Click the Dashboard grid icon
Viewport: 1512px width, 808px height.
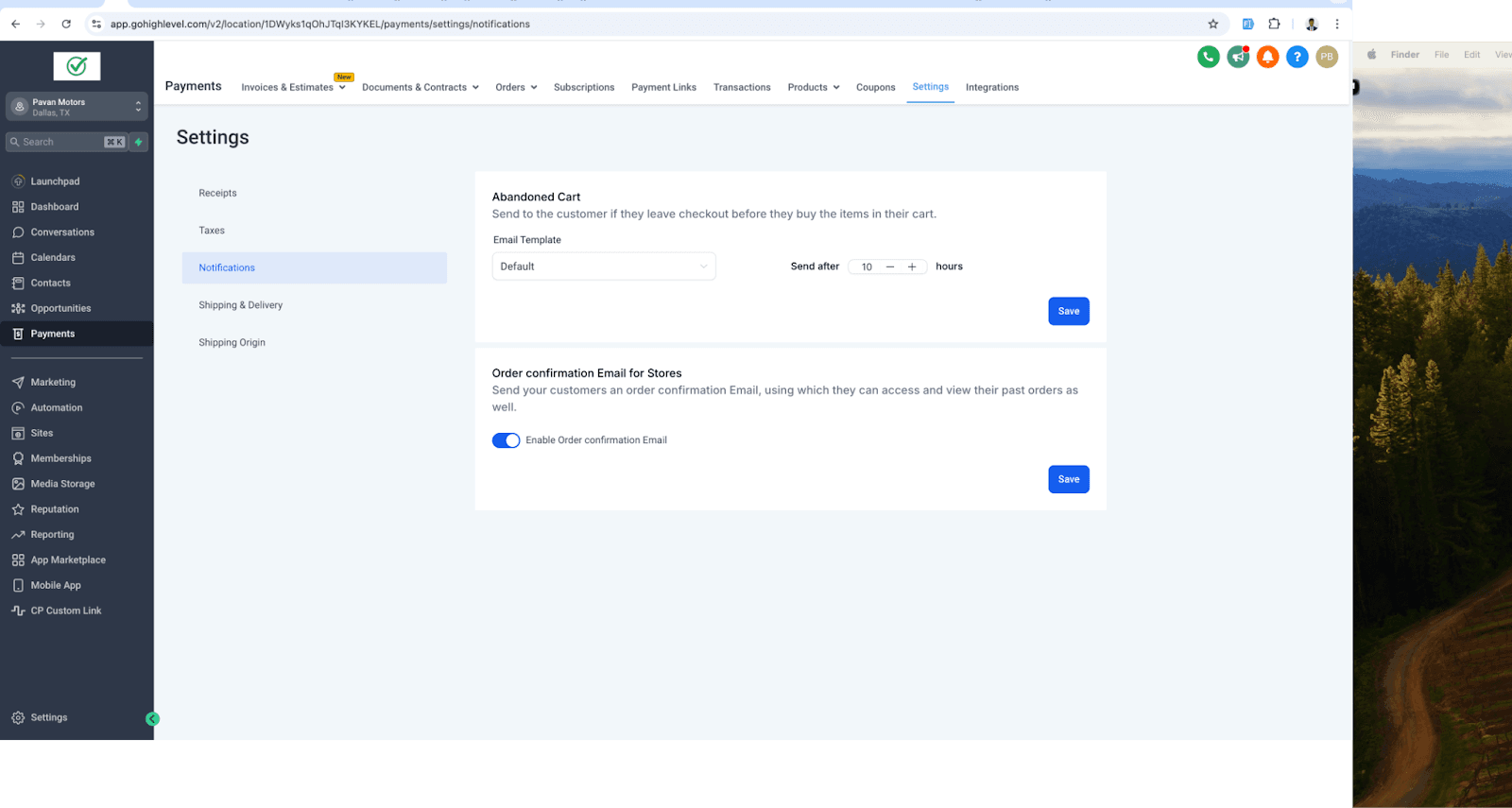[x=18, y=207]
